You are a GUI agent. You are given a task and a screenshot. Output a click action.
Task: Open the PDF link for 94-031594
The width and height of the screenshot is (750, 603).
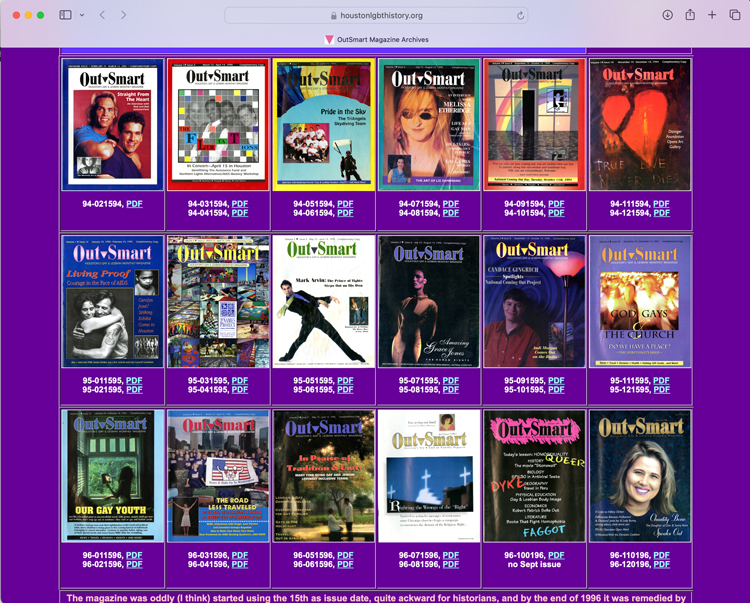click(x=240, y=204)
